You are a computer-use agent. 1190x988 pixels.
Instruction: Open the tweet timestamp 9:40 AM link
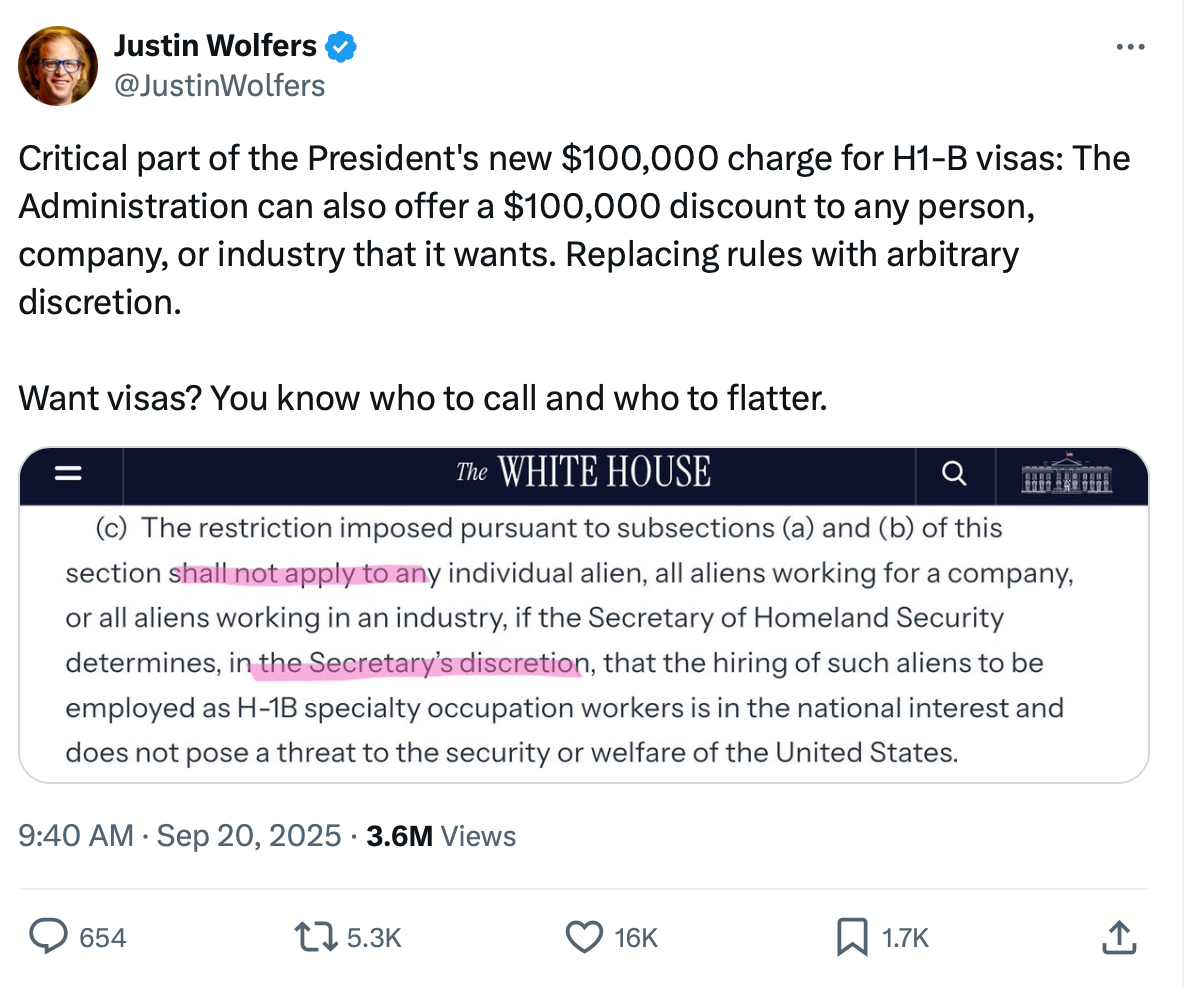pyautogui.click(x=76, y=835)
